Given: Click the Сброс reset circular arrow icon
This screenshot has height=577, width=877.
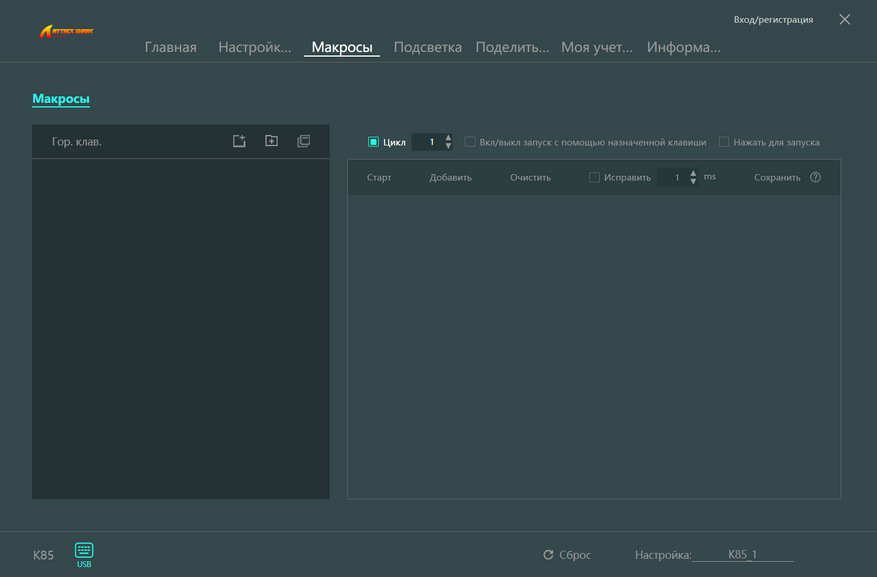Looking at the screenshot, I should point(548,555).
